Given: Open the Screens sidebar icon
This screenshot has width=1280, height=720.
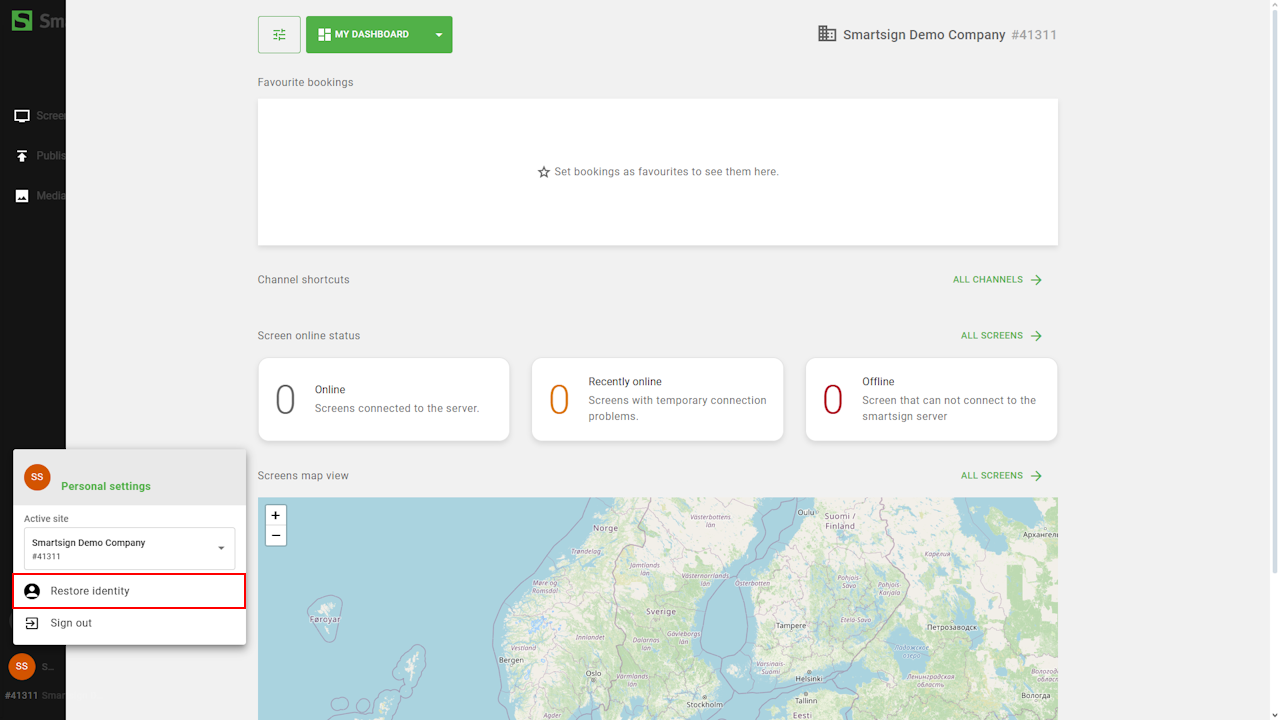Looking at the screenshot, I should click(22, 116).
